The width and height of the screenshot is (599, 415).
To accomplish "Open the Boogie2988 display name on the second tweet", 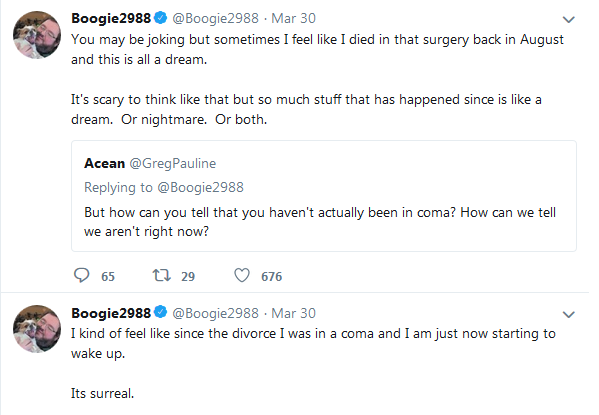I will 111,313.
